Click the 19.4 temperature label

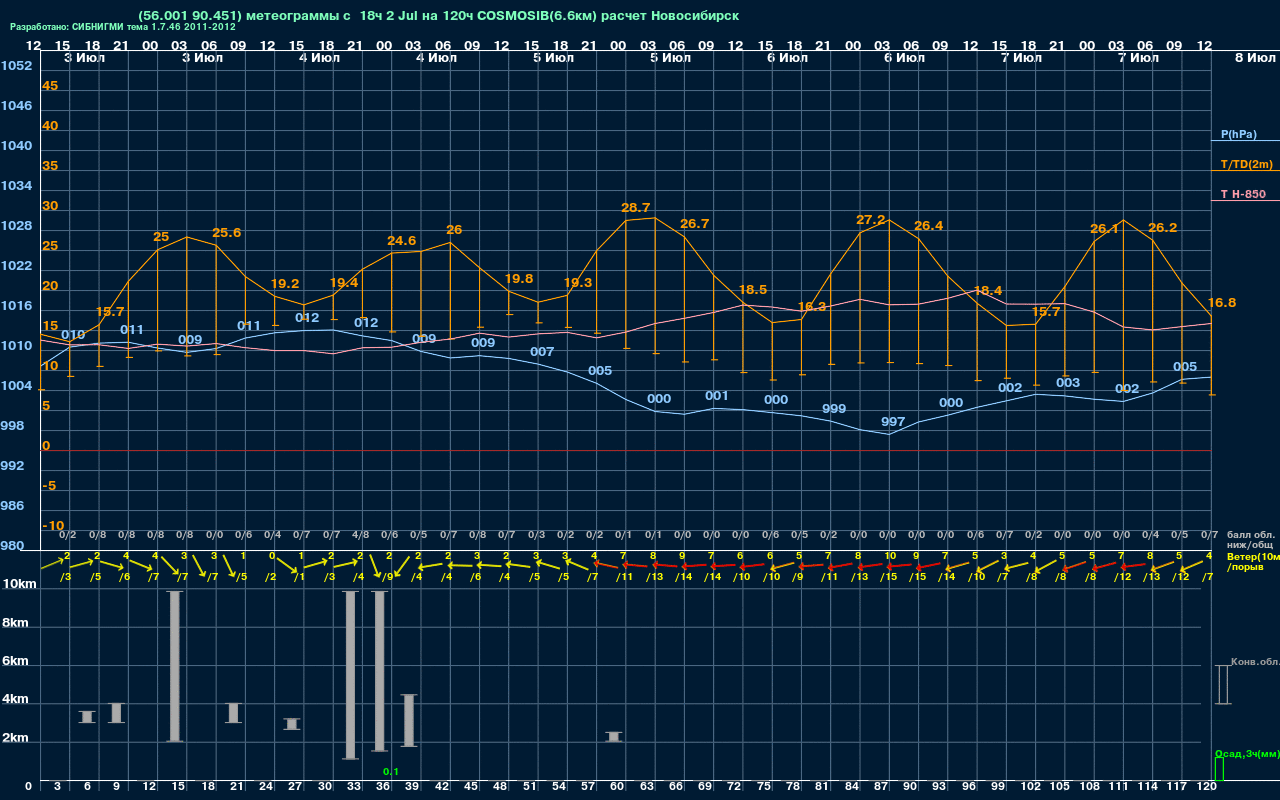pyautogui.click(x=343, y=283)
